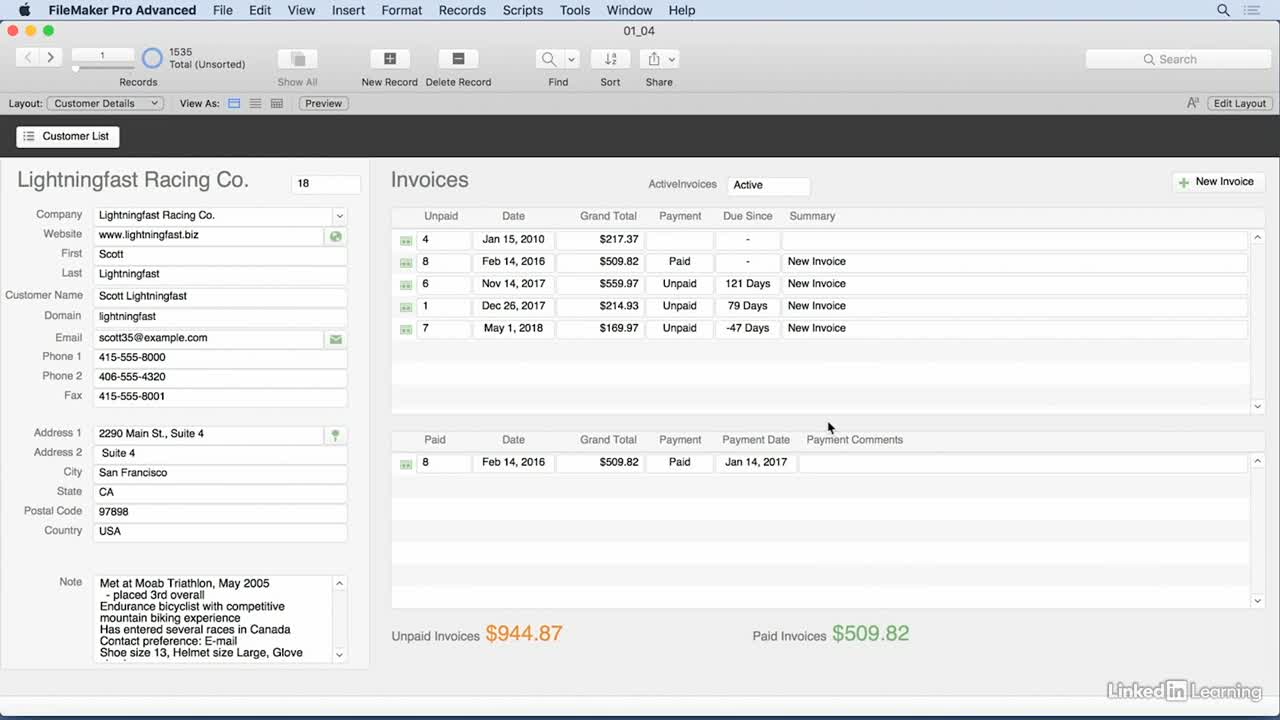The height and width of the screenshot is (720, 1280).
Task: Click the Phone 1 field 415-555-8000
Action: coord(220,357)
